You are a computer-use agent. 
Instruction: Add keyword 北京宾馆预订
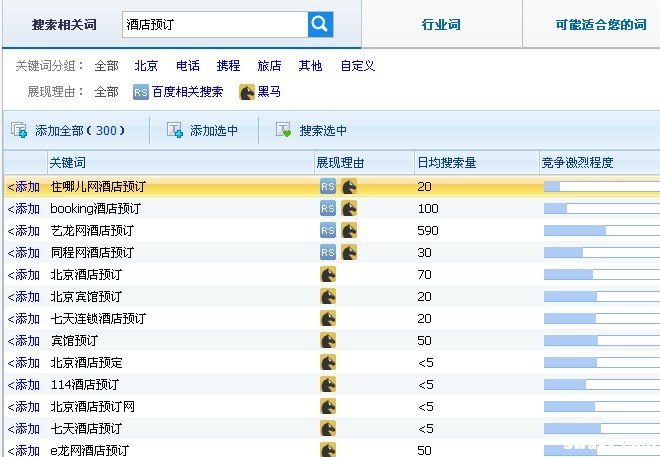pyautogui.click(x=24, y=297)
